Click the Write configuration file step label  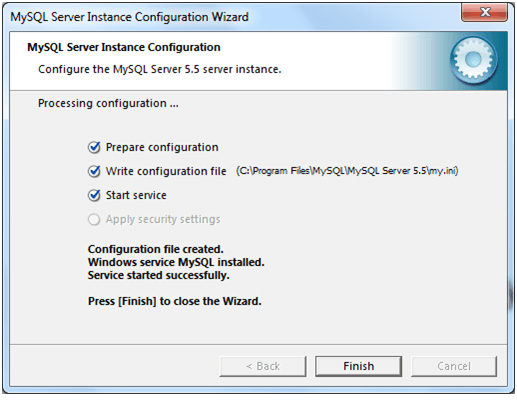(x=166, y=171)
